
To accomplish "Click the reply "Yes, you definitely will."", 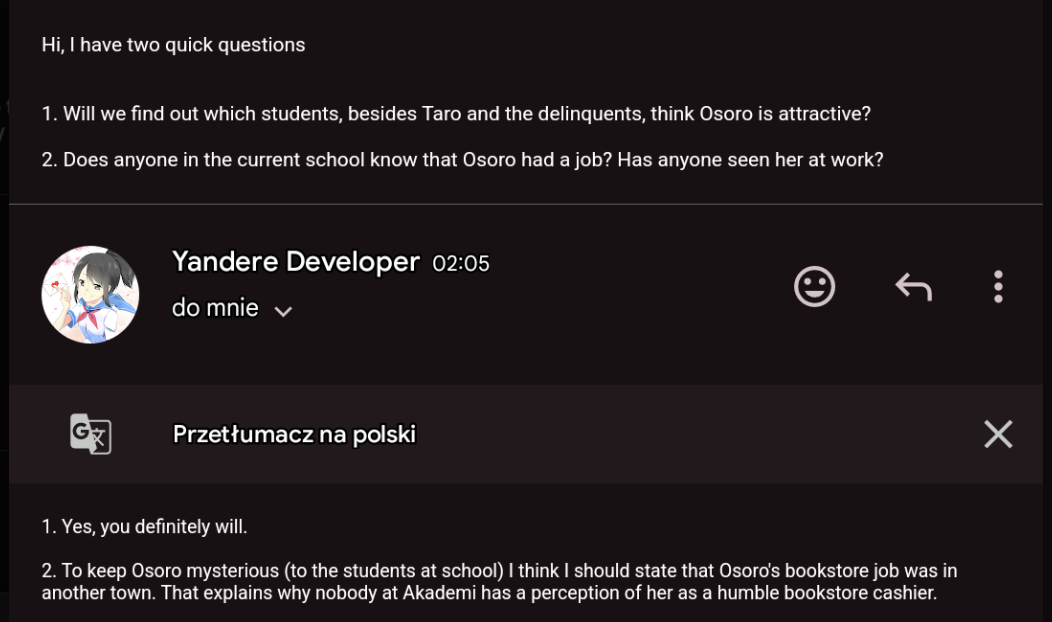I will click(144, 526).
